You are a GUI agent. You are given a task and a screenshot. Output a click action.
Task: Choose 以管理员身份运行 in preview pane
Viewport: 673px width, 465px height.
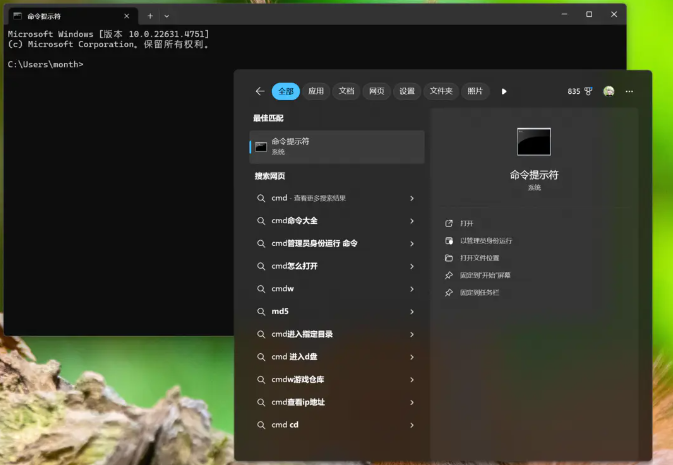(486, 241)
